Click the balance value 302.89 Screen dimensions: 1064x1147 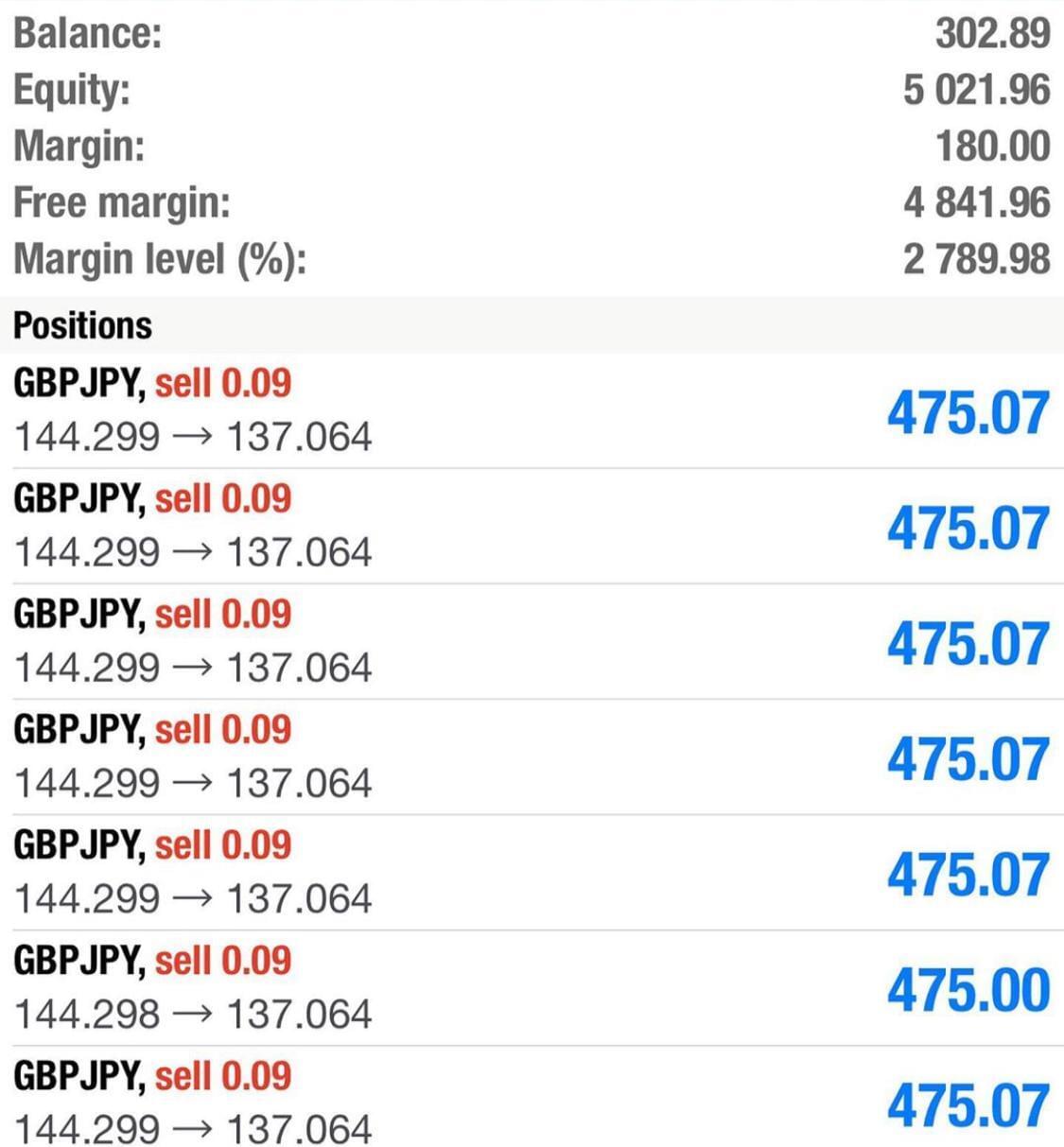992,33
